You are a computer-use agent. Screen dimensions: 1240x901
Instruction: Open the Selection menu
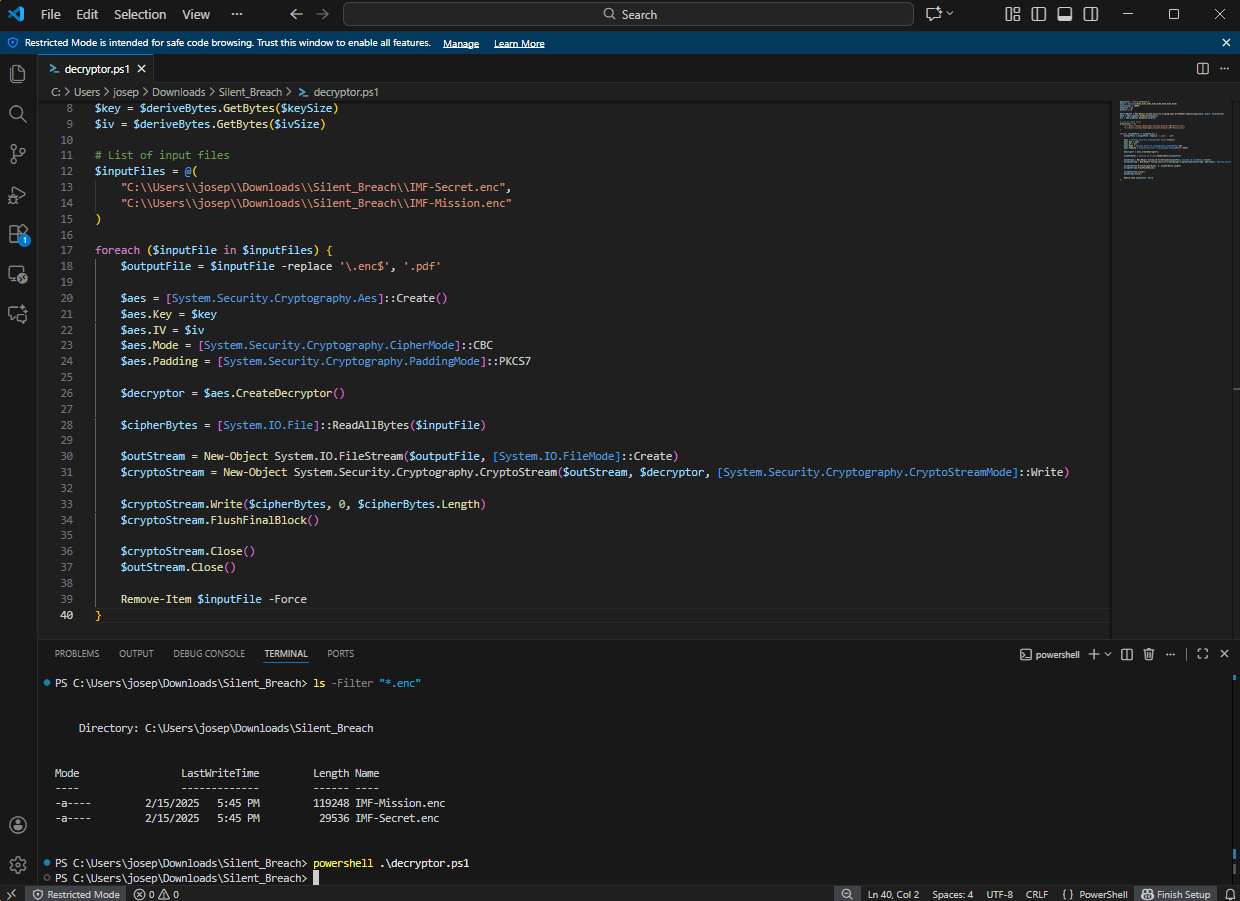tap(140, 14)
